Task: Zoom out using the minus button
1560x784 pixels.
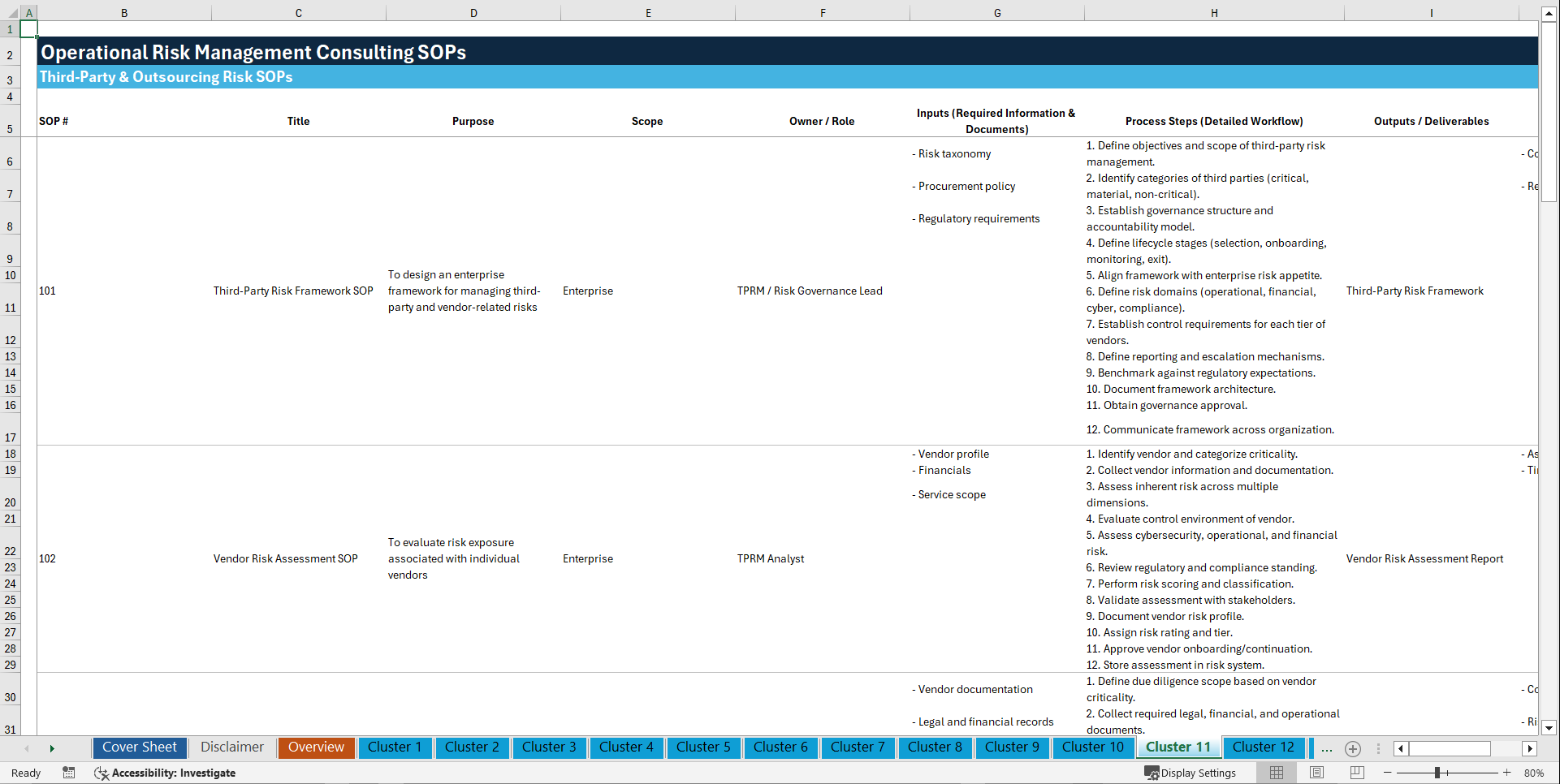Action: pos(1389,773)
